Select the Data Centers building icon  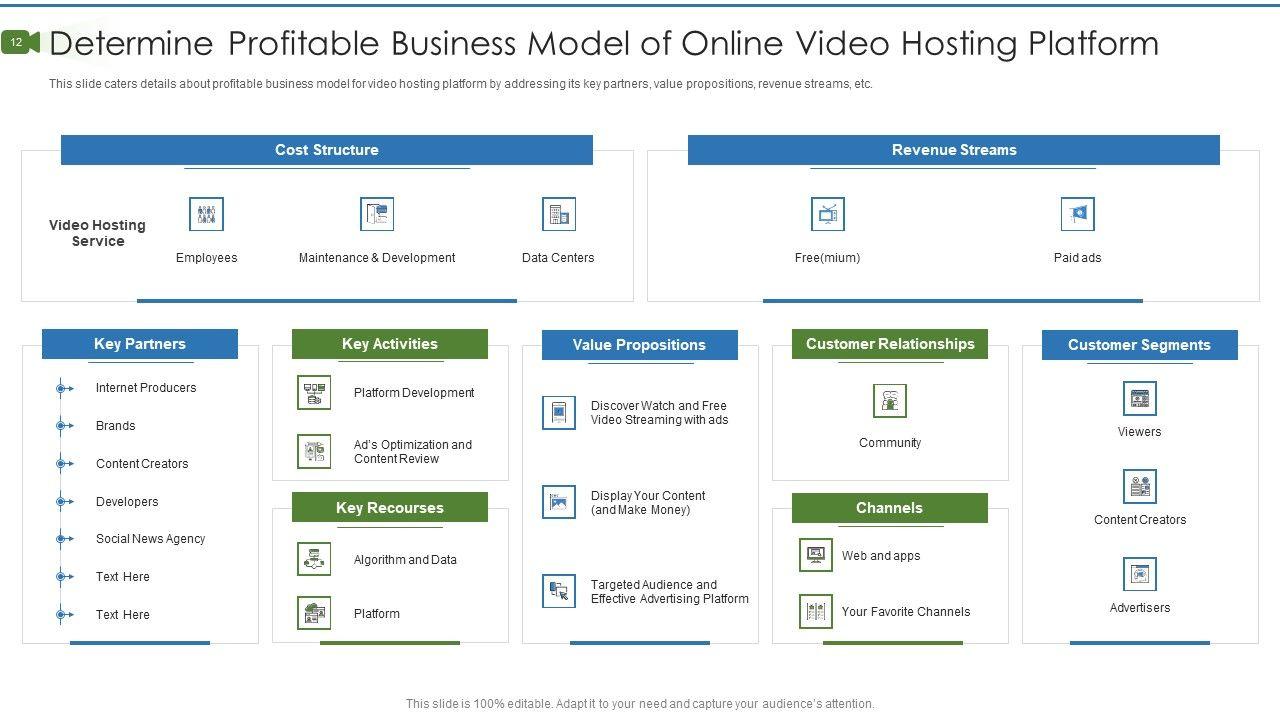[x=559, y=214]
